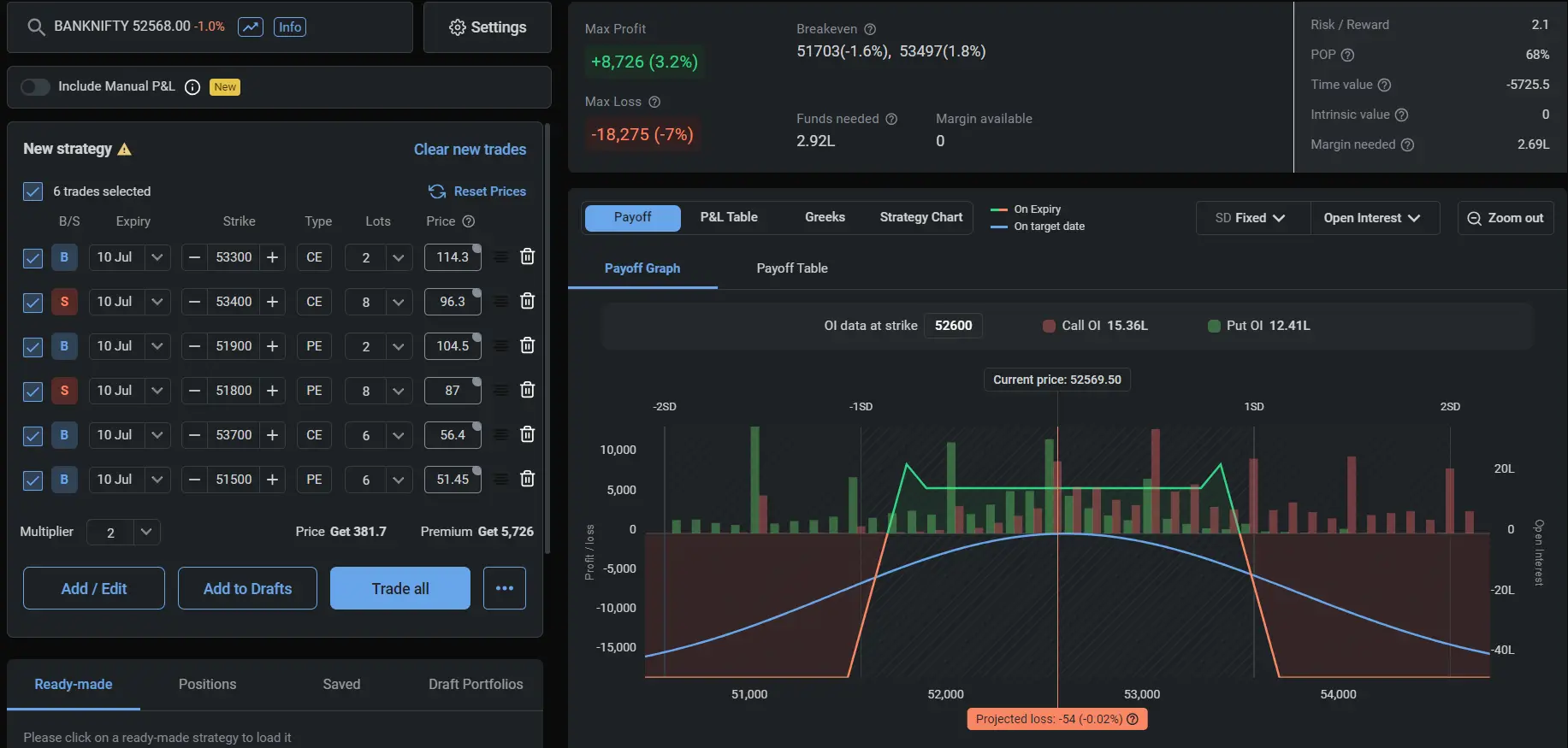The height and width of the screenshot is (748, 1568).
Task: Open expiry dropdown on the 51900 row
Action: 157,346
